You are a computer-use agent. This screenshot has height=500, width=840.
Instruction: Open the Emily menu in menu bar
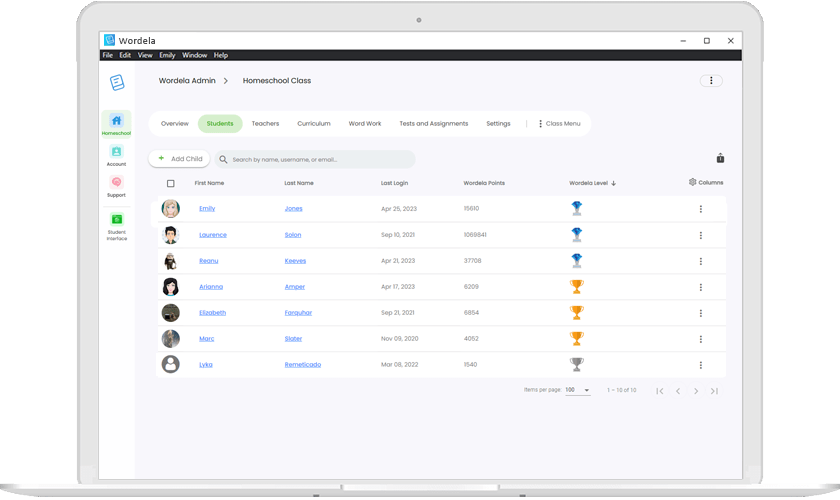(x=167, y=55)
